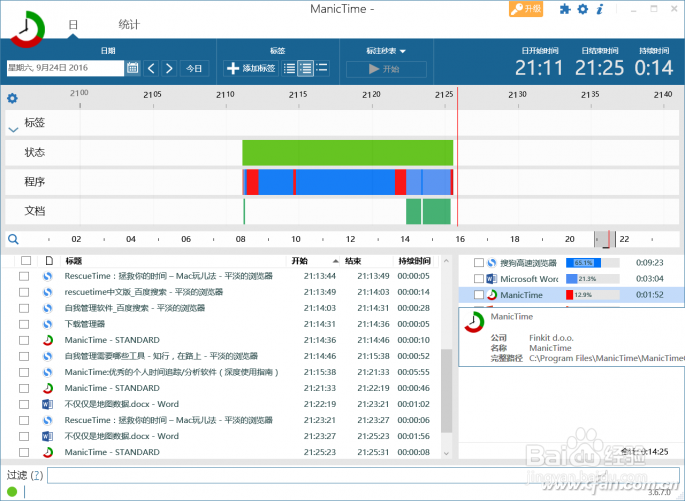Click ManicTime icon of 21:25:23 row
Image resolution: width=685 pixels, height=501 pixels.
click(x=48, y=453)
